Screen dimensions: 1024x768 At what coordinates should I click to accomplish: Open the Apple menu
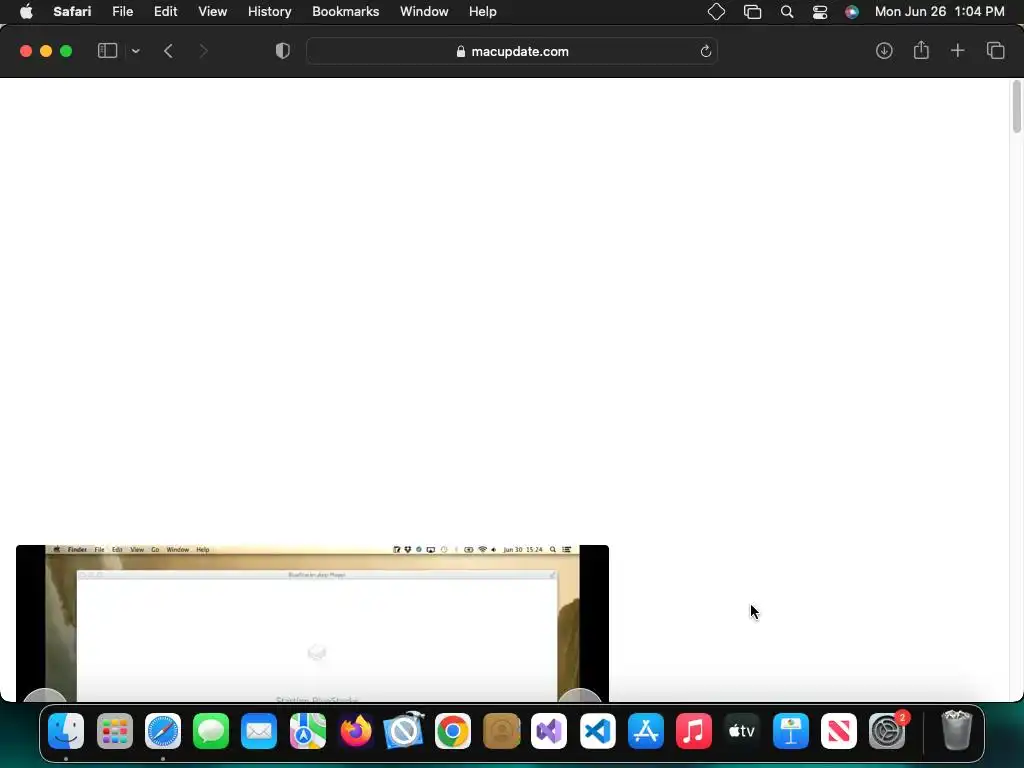tap(26, 12)
